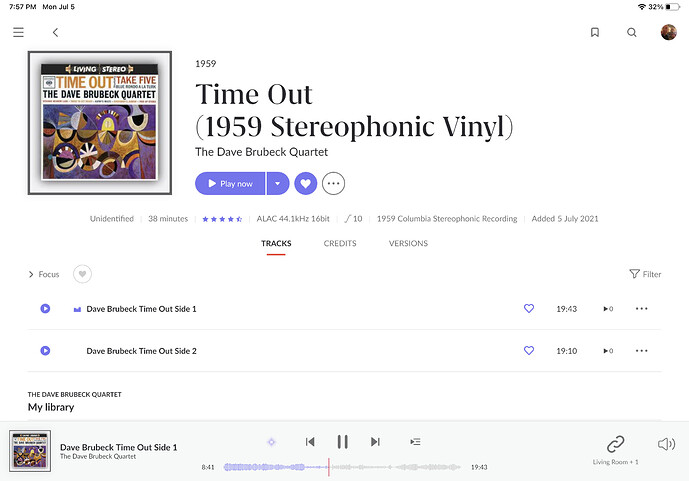The height and width of the screenshot is (481, 689).
Task: Open the volume speaker control
Action: click(666, 444)
